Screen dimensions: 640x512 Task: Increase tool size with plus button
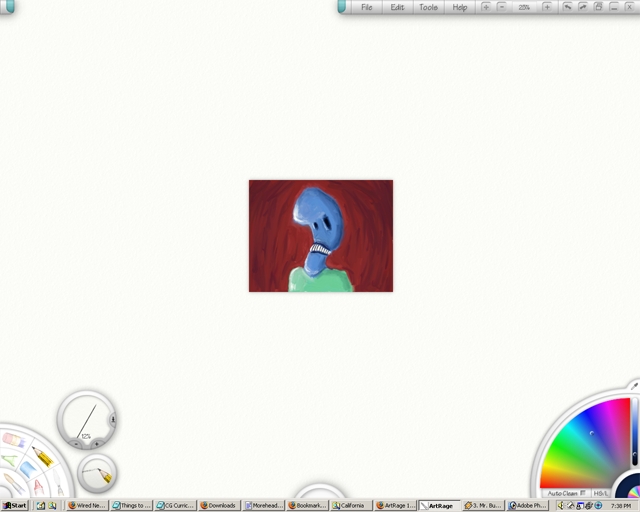97,444
